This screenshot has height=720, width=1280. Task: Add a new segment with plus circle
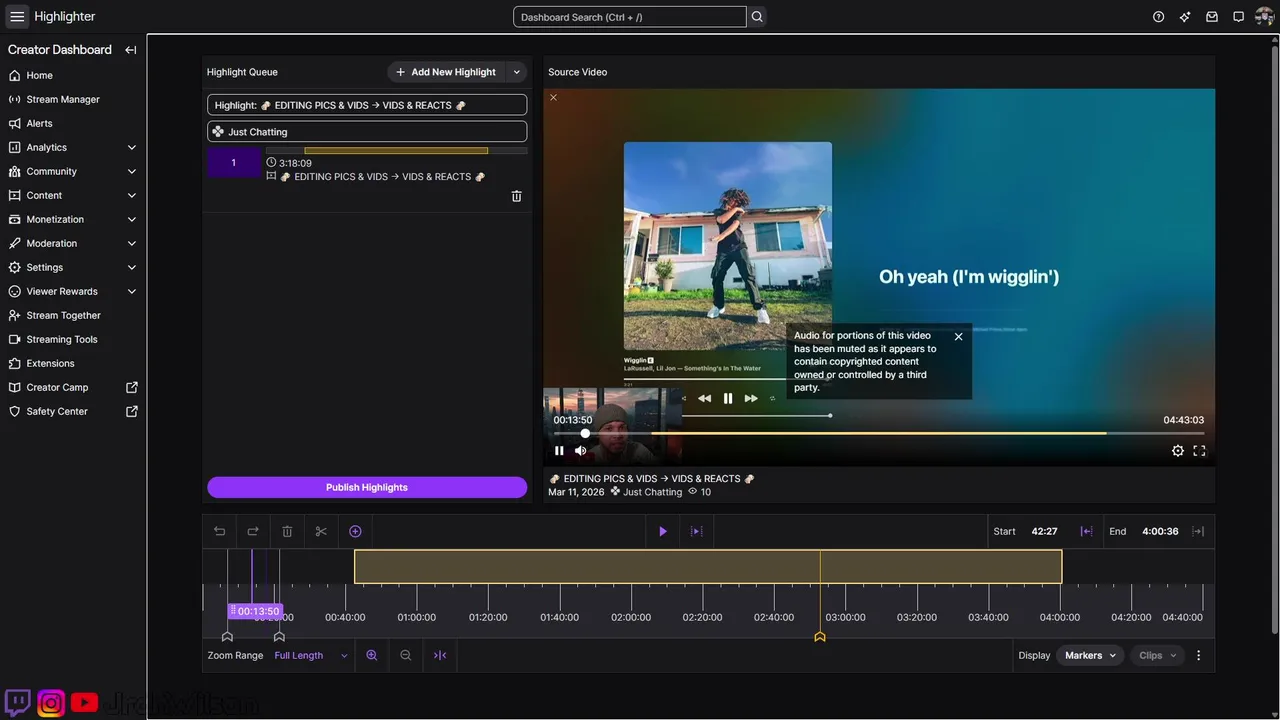tap(355, 531)
